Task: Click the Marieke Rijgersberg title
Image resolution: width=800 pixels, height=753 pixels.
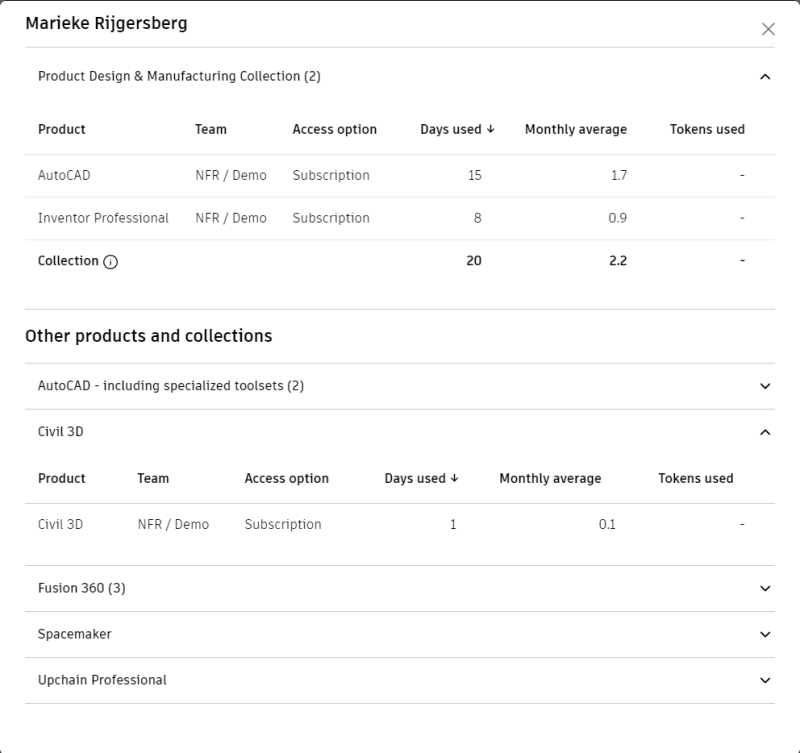Action: (103, 27)
